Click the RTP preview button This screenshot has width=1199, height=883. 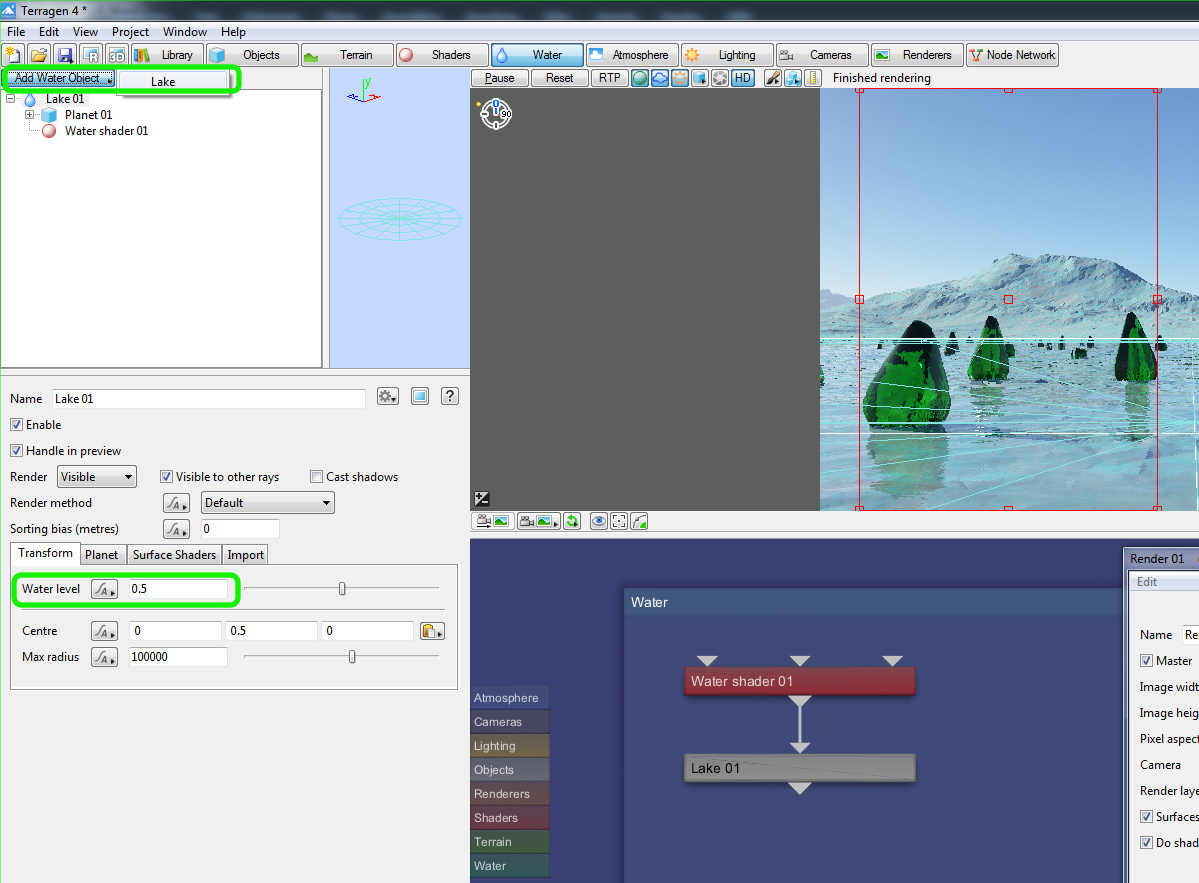point(609,78)
